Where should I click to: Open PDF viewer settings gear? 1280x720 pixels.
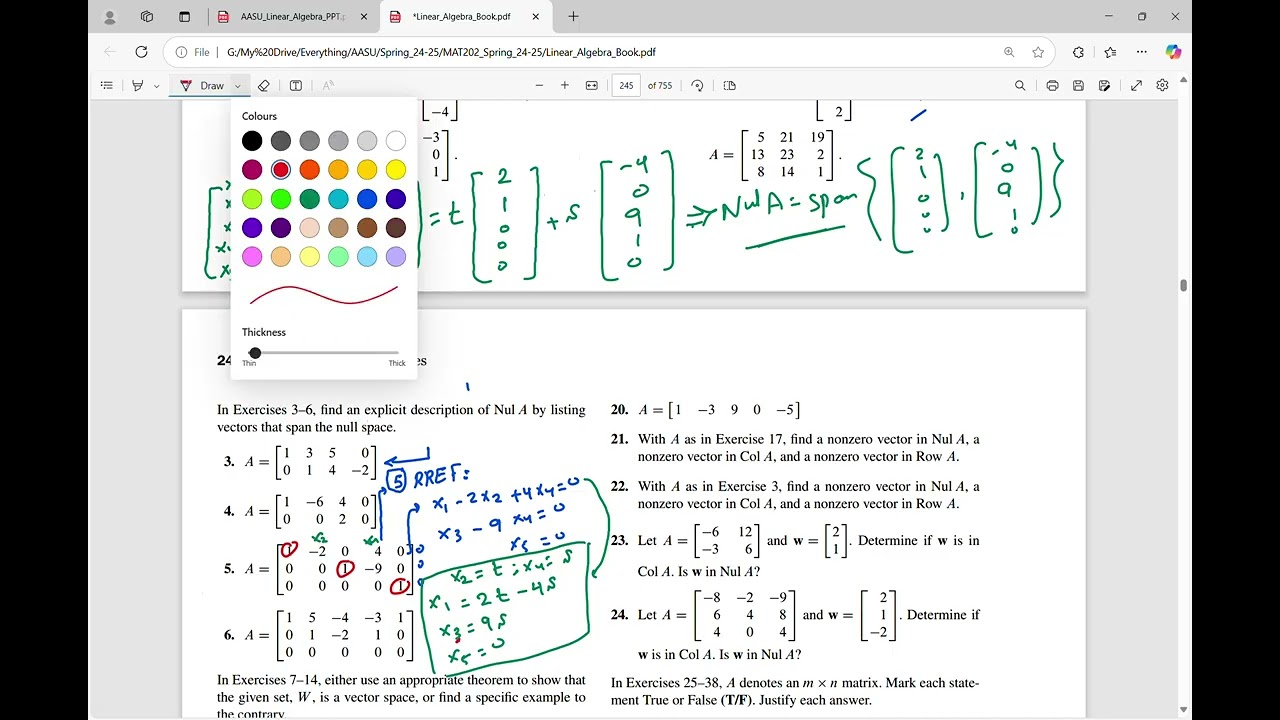[x=1162, y=86]
